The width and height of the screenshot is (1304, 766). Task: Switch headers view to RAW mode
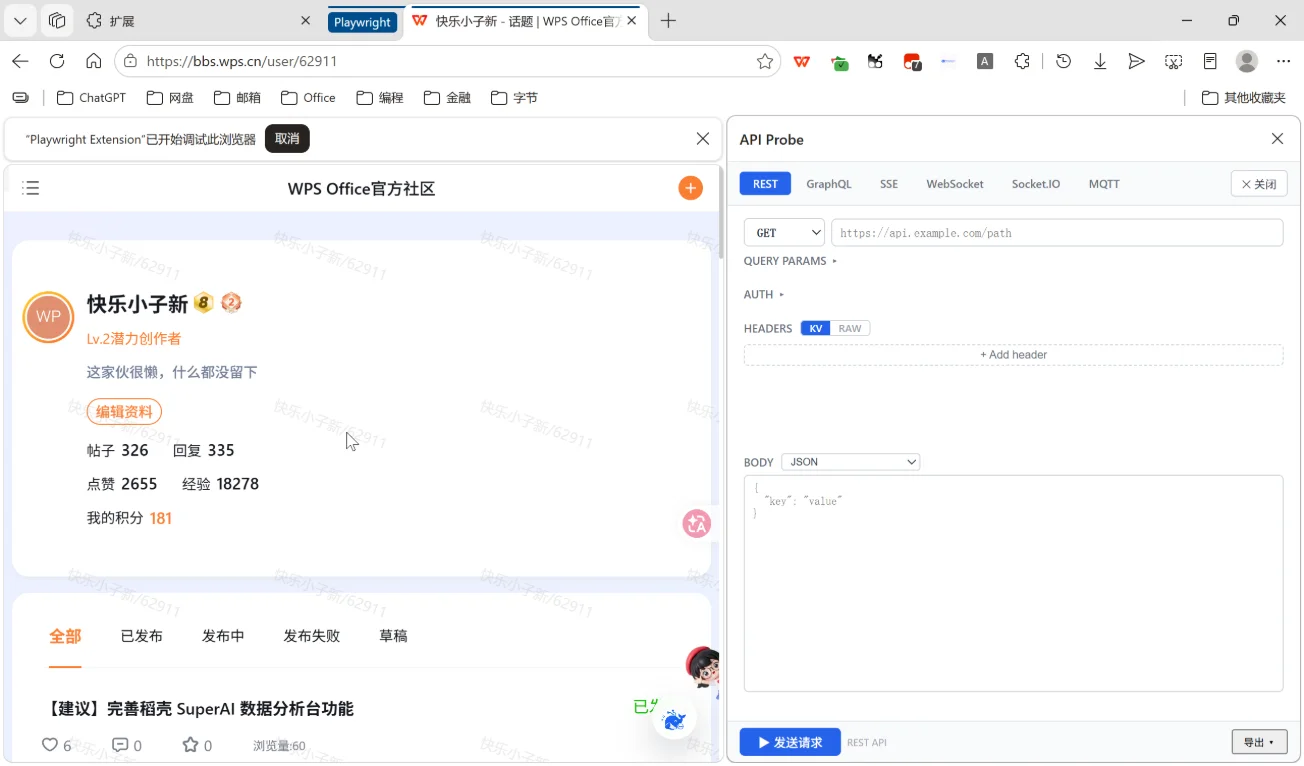pos(850,328)
